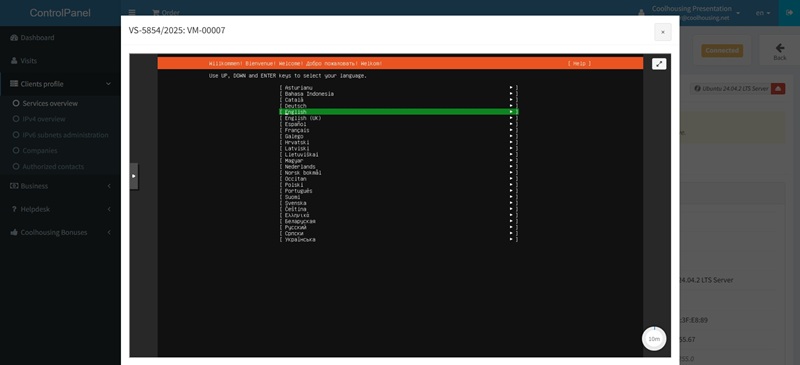Select Occitan language row

pos(398,179)
